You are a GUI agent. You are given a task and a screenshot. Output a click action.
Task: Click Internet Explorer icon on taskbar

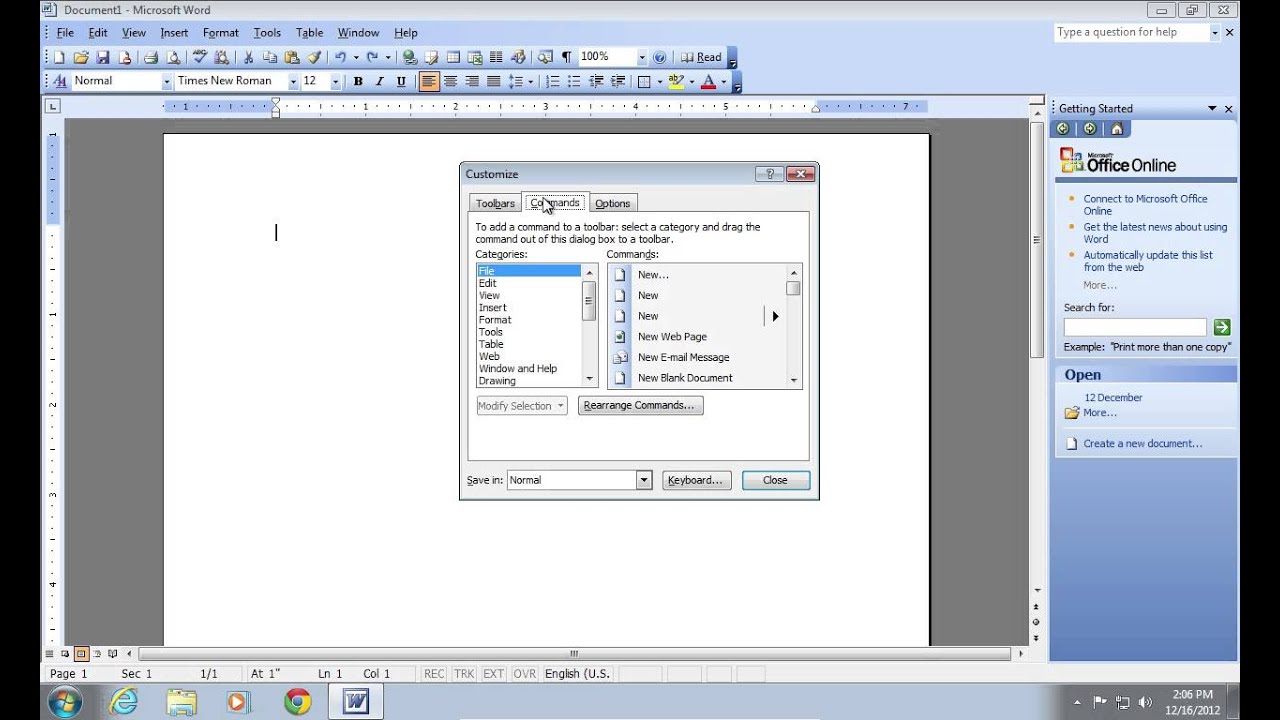click(123, 702)
